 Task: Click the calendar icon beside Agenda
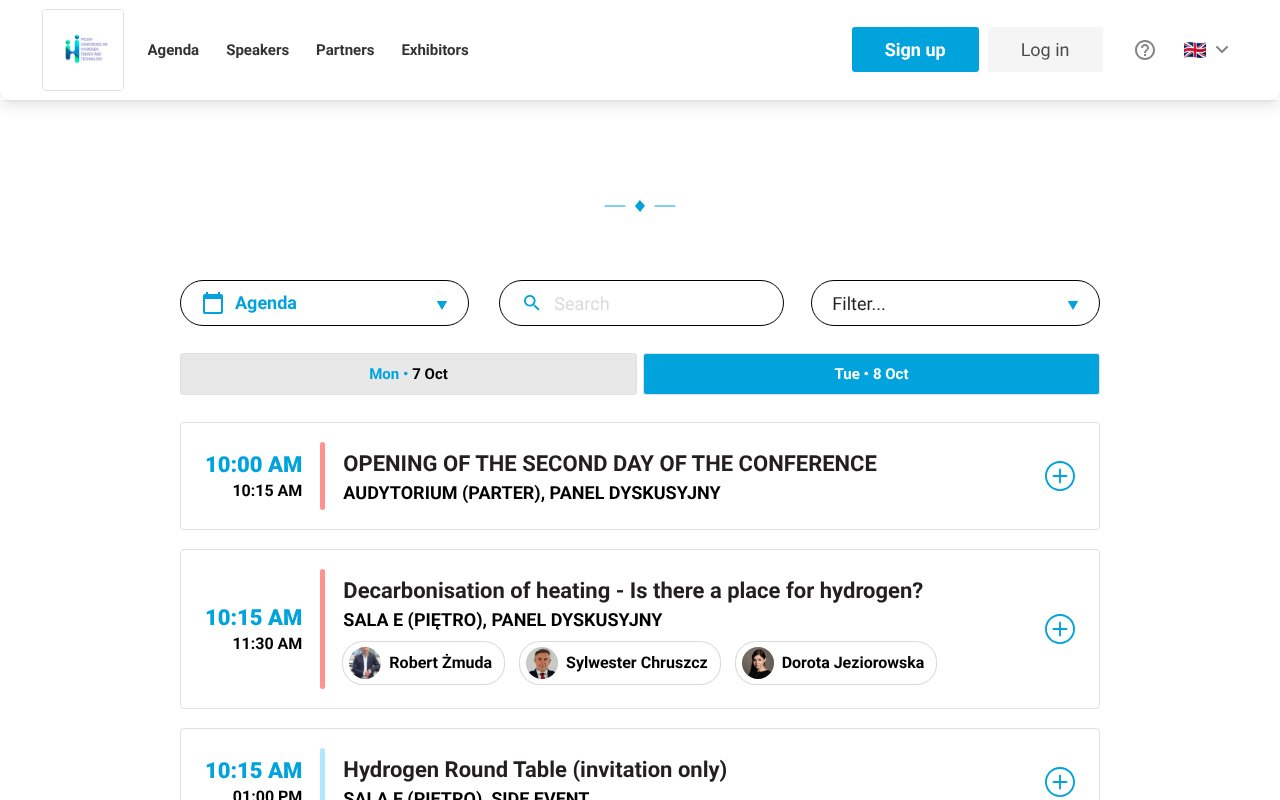(x=213, y=303)
